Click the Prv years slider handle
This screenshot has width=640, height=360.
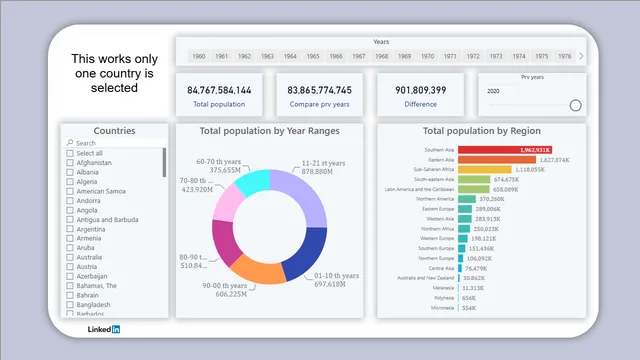point(575,105)
